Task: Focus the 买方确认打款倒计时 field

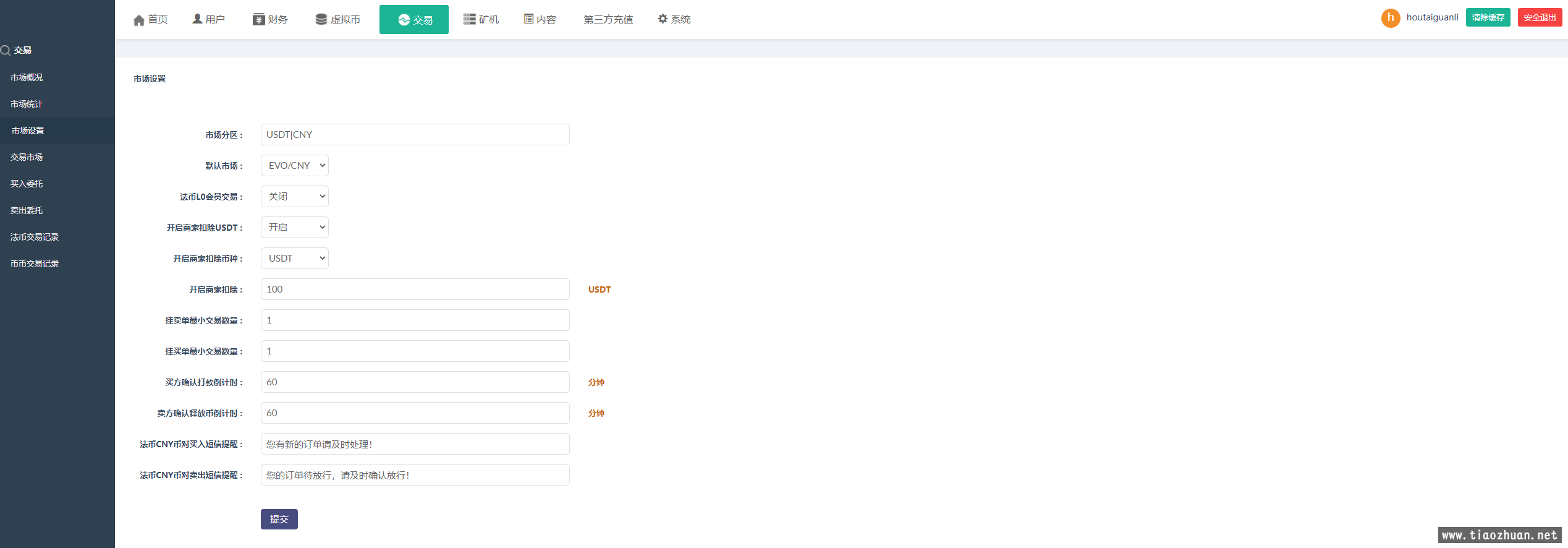Action: pyautogui.click(x=415, y=382)
